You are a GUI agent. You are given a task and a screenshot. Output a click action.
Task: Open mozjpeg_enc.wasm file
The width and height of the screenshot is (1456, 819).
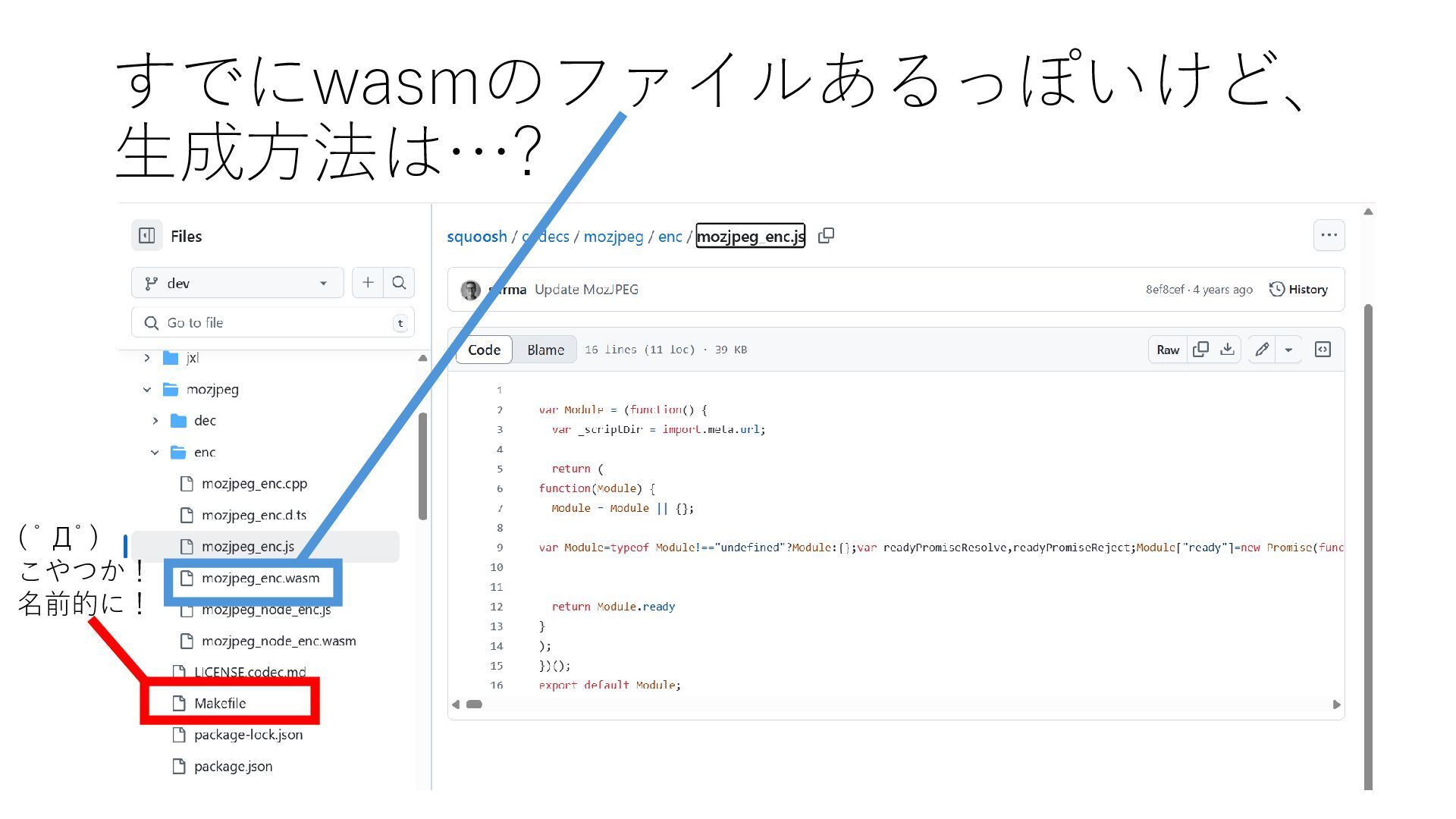point(260,578)
